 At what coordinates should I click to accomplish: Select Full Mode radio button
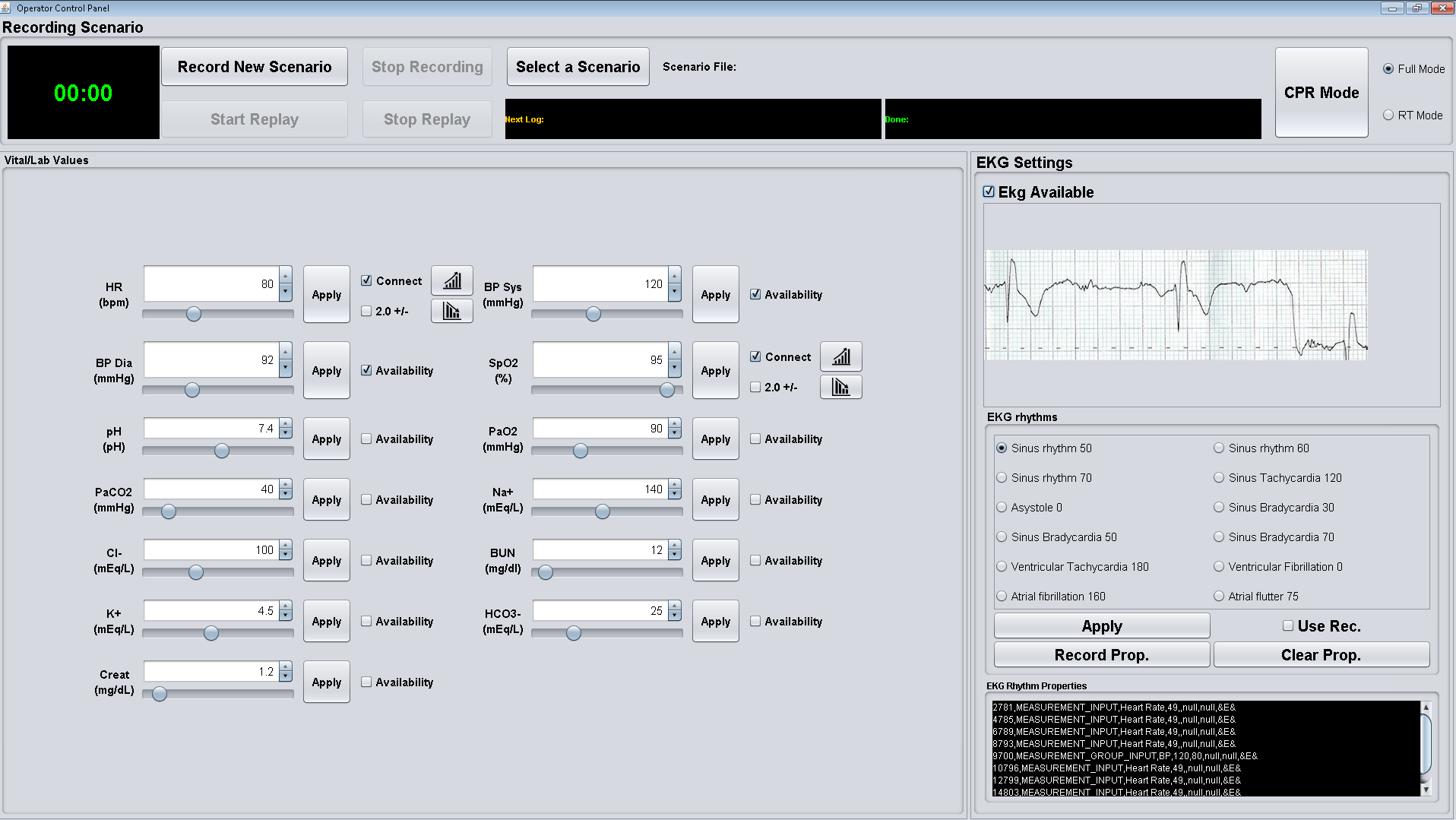click(1388, 68)
